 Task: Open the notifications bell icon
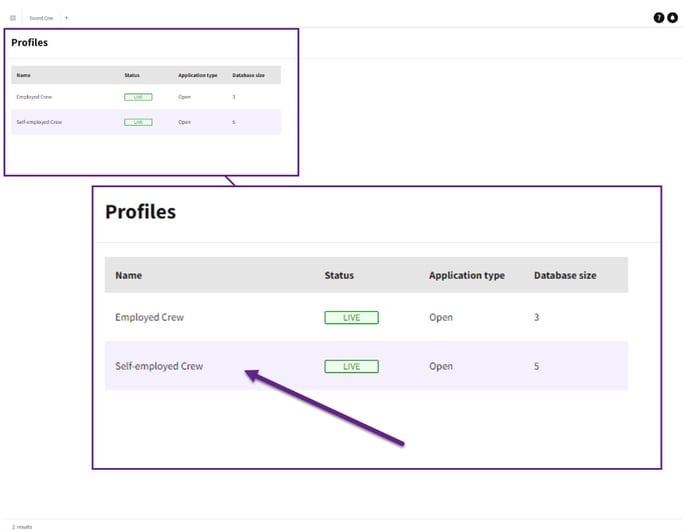pos(672,18)
